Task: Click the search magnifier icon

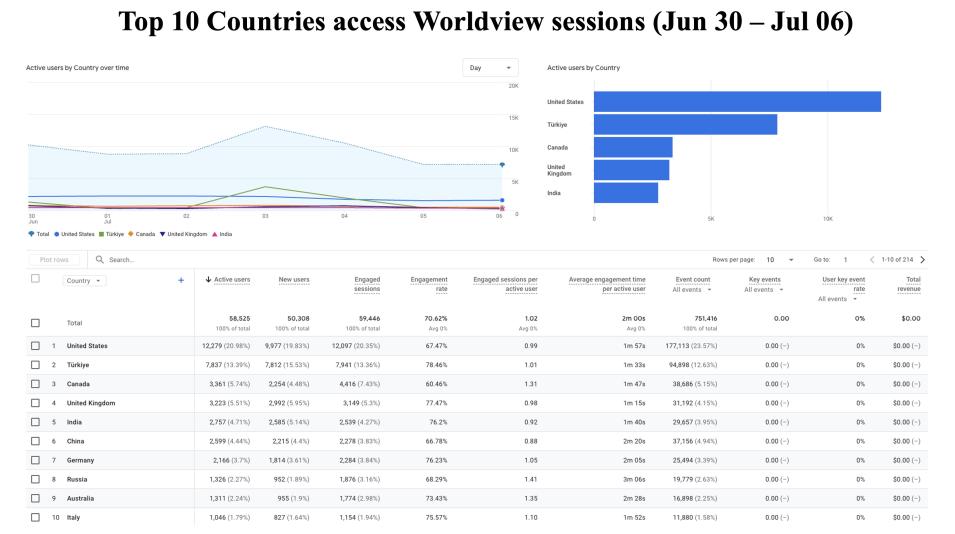Action: (99, 259)
